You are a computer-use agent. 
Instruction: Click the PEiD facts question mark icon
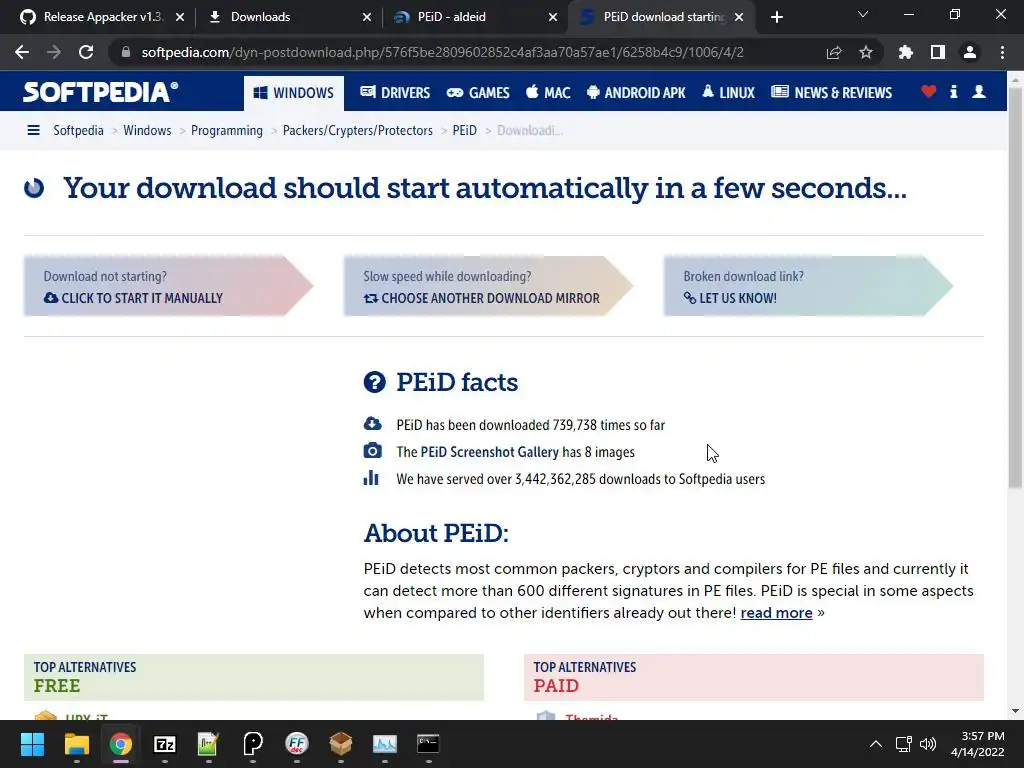(375, 382)
